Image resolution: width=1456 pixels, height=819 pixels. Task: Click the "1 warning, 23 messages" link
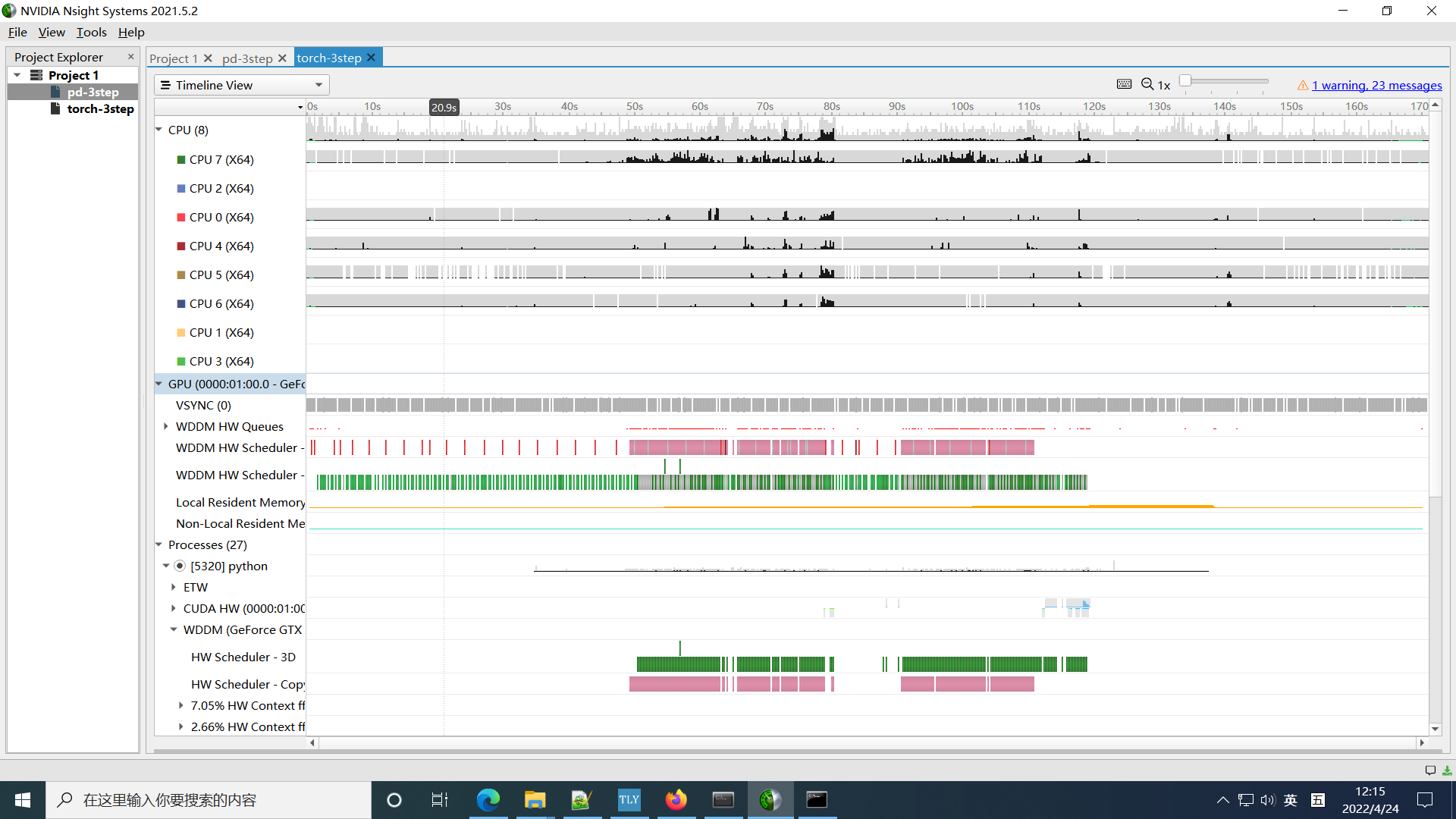(x=1376, y=85)
